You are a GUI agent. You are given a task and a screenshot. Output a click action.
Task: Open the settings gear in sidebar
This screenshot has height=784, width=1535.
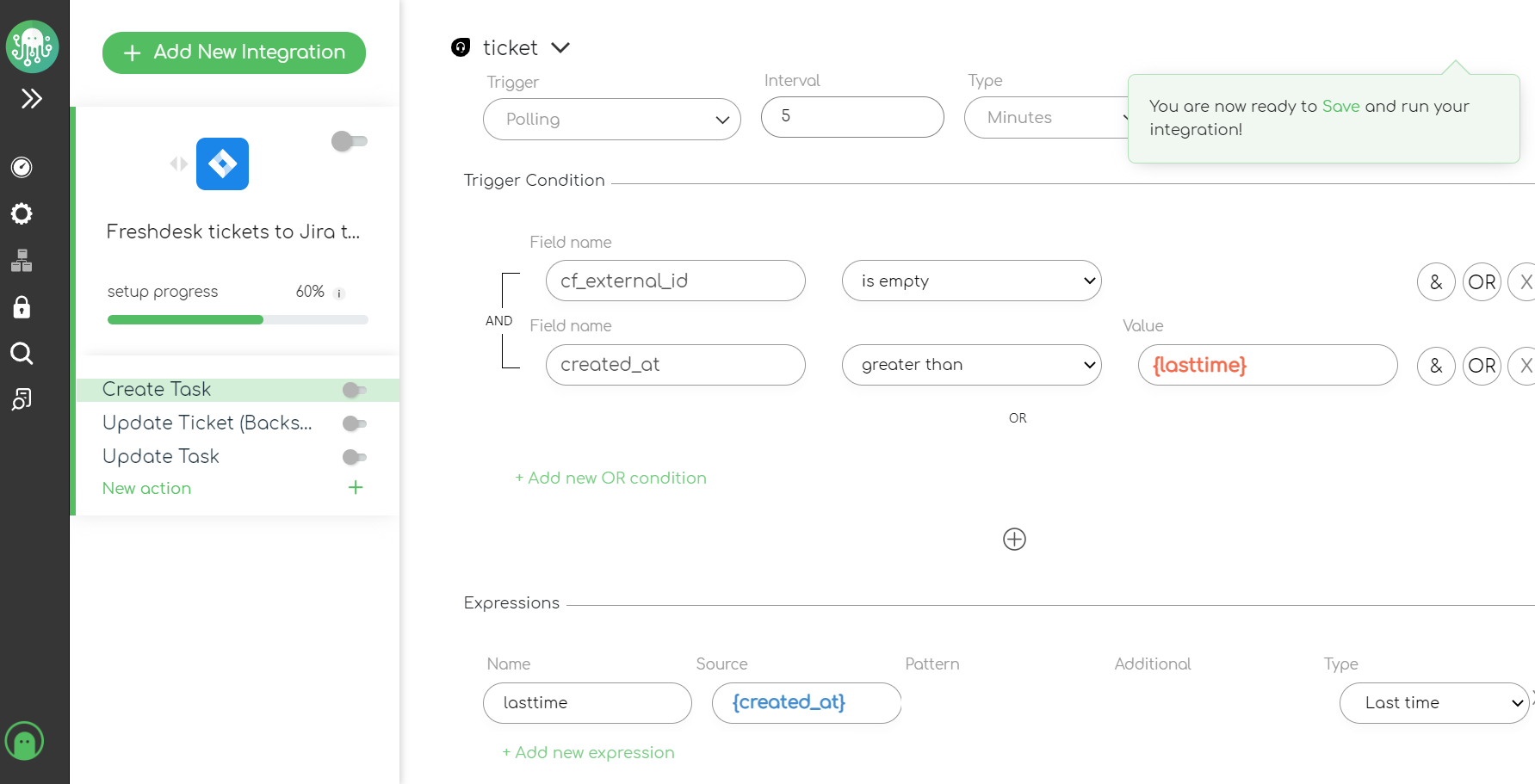(x=22, y=214)
